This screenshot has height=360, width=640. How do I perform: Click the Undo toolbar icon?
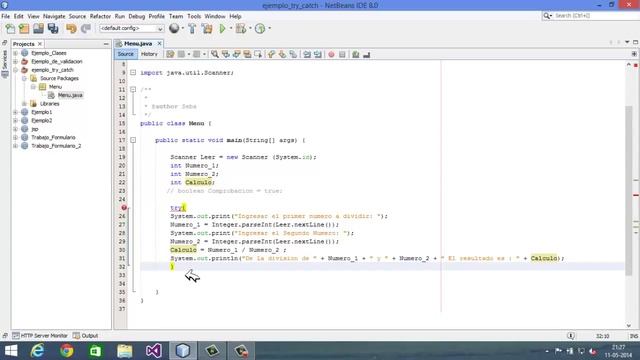71,29
